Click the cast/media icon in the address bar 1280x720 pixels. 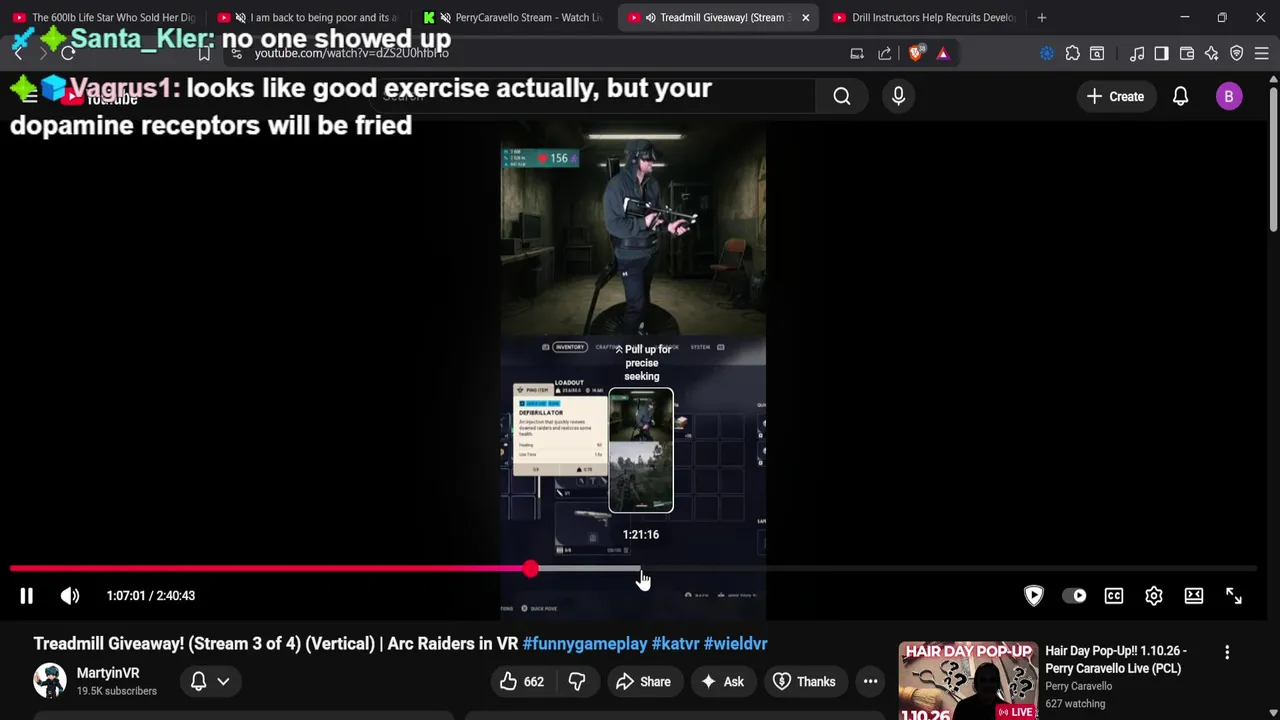857,53
